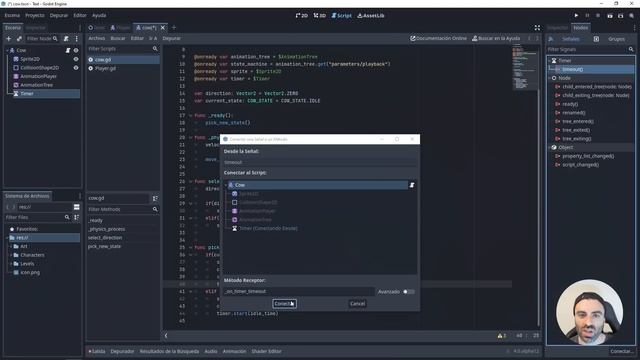This screenshot has width=640, height=360.
Task: Switch to the AssetLib workspace
Action: coord(371,16)
